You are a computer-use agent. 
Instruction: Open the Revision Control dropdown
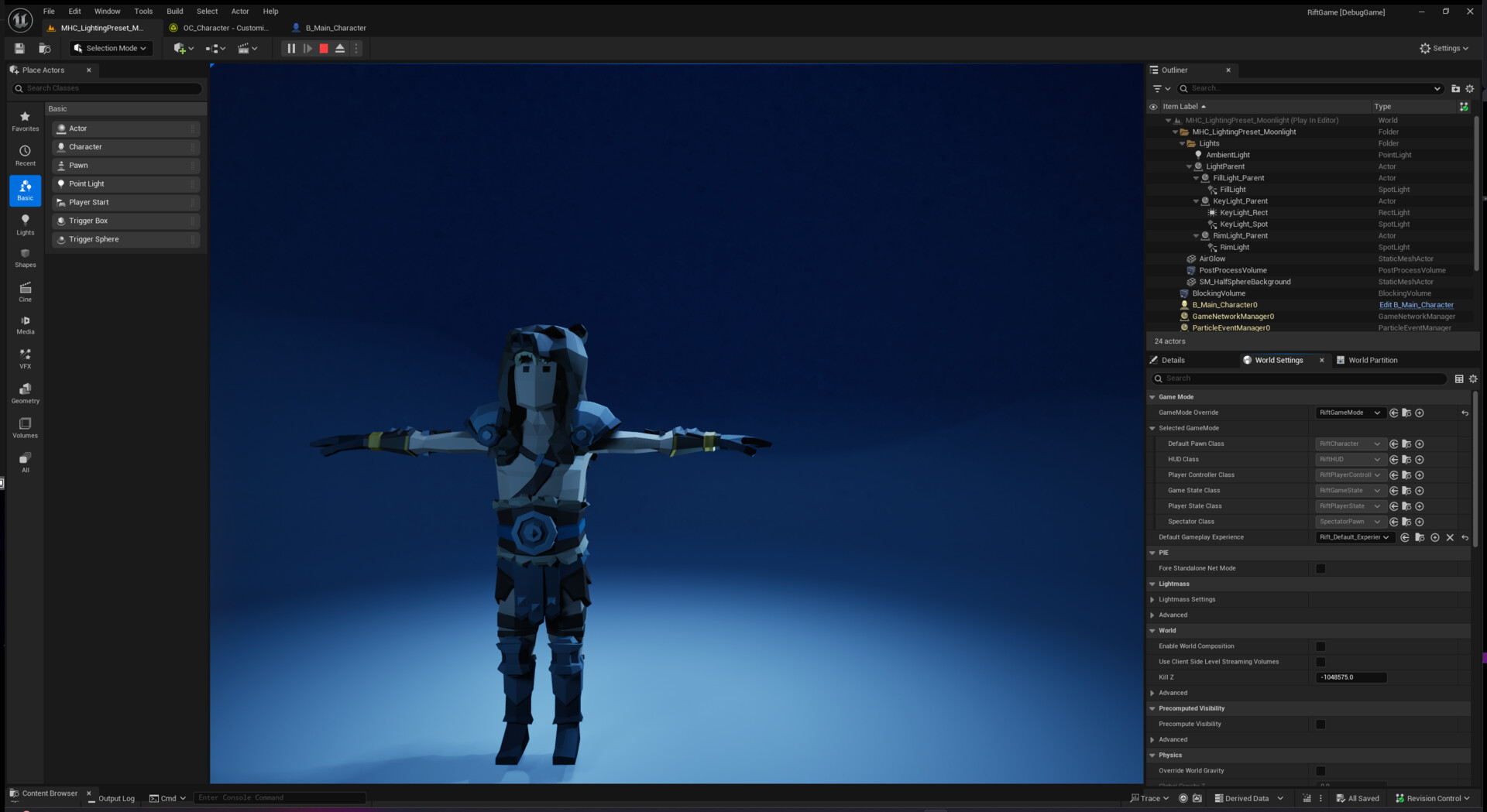coord(1432,797)
